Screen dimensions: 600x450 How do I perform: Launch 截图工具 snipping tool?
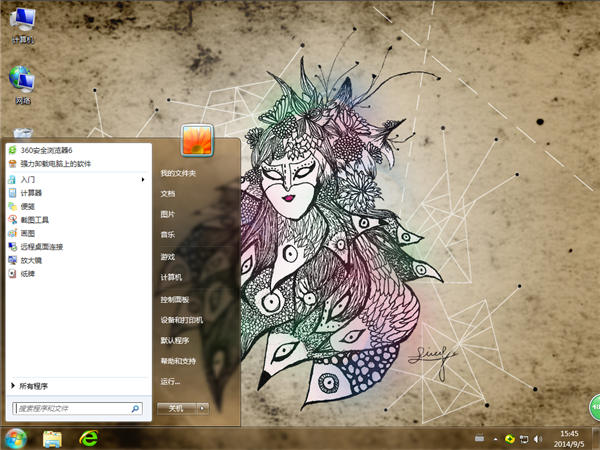click(35, 219)
